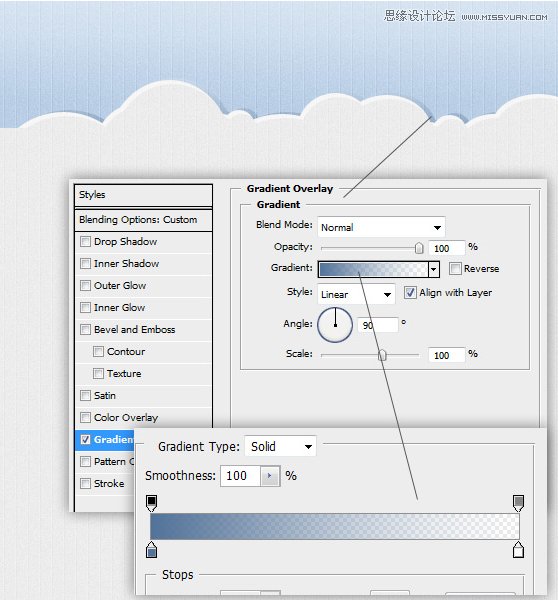
Task: Tick the Inner Glow checkbox
Action: [x=85, y=307]
